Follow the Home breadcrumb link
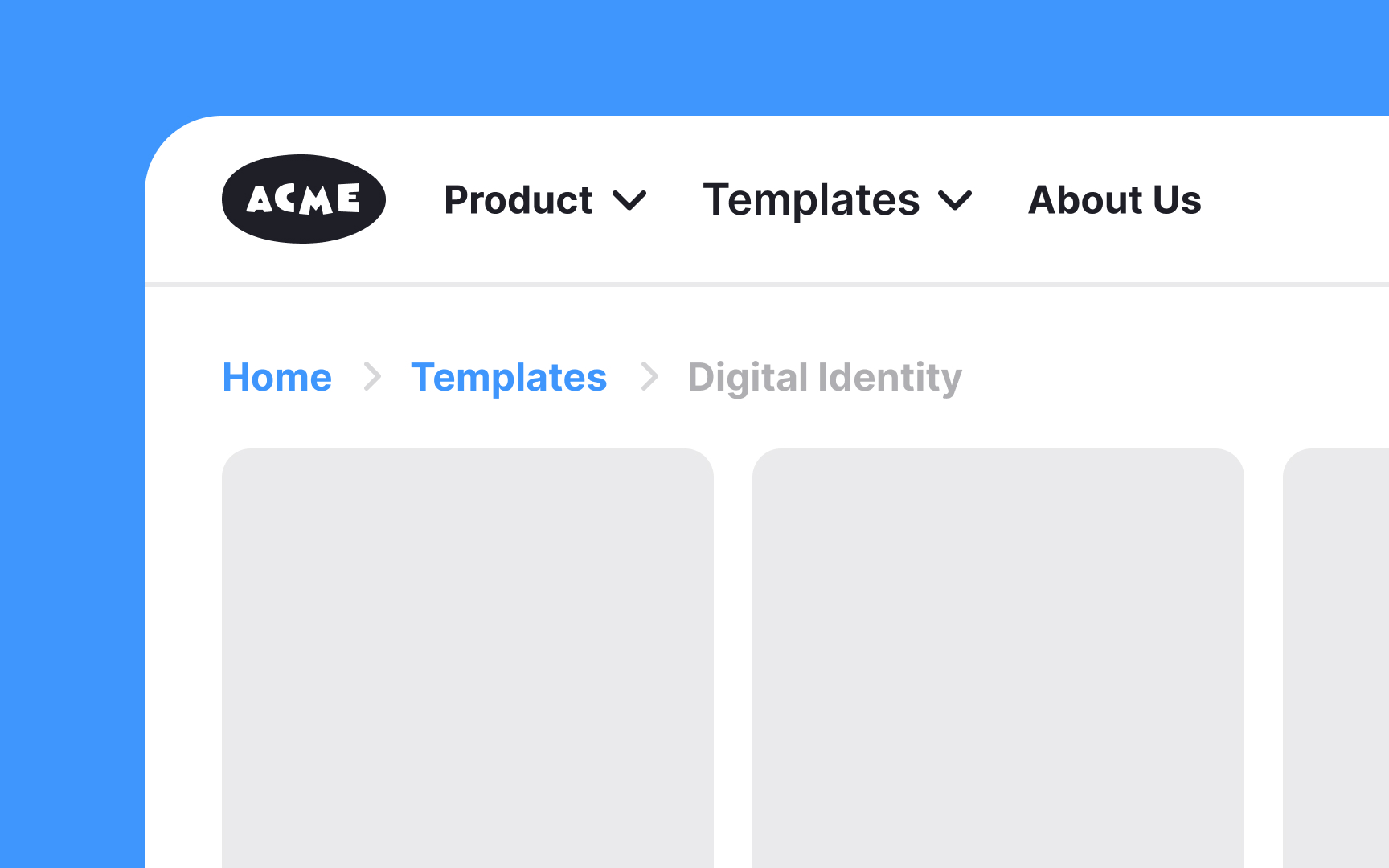The image size is (1389, 868). tap(277, 377)
